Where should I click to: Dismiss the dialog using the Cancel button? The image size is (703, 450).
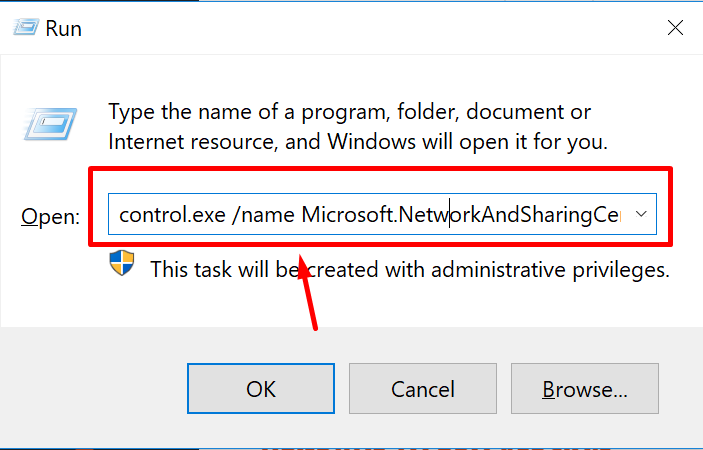pyautogui.click(x=423, y=389)
